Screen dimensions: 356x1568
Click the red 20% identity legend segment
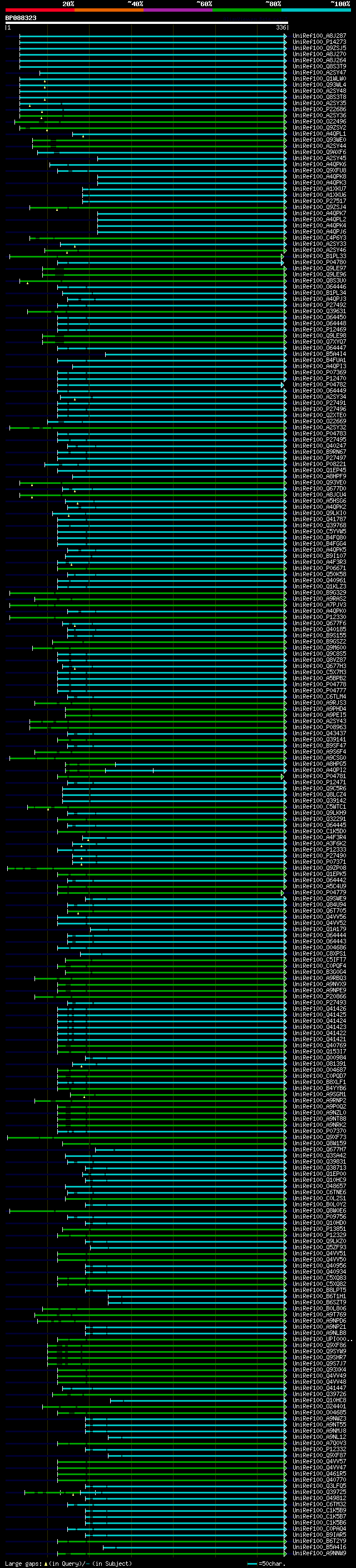coord(39,10)
